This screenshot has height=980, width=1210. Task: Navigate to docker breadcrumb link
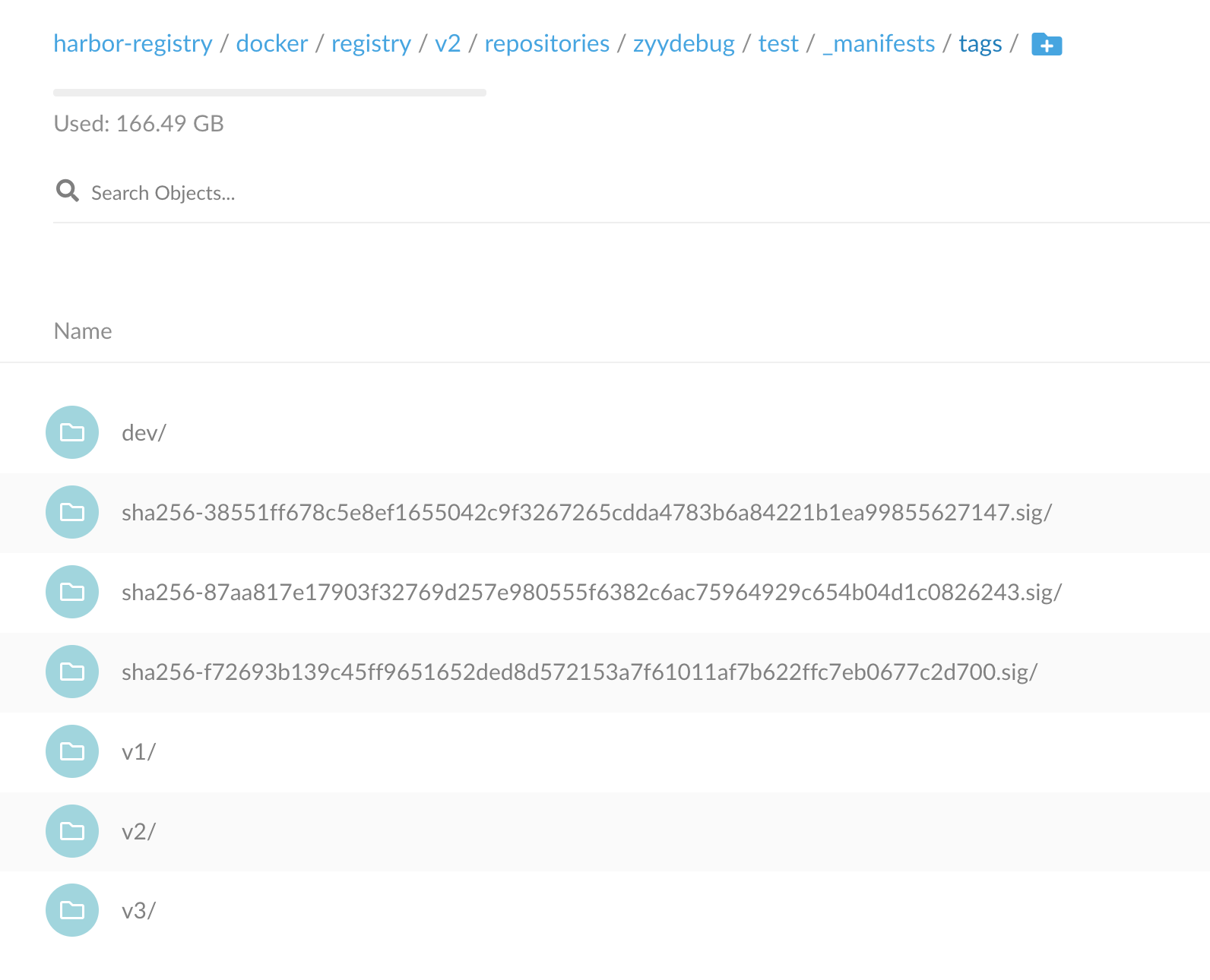[272, 44]
